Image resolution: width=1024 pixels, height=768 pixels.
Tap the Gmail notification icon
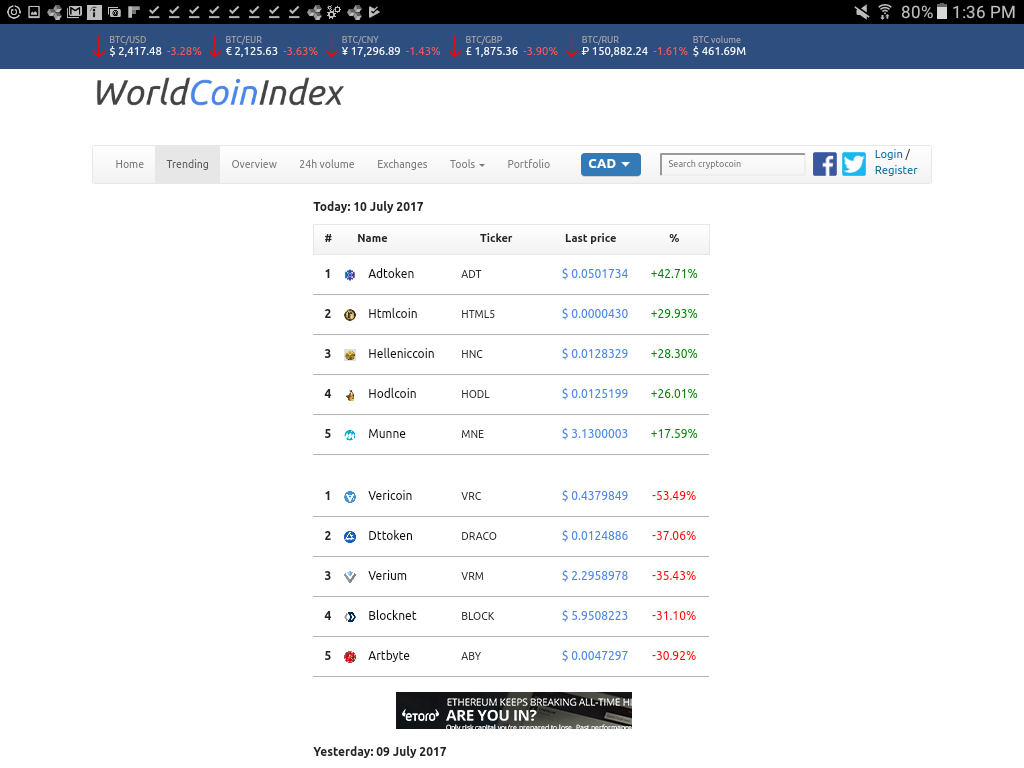coord(74,12)
